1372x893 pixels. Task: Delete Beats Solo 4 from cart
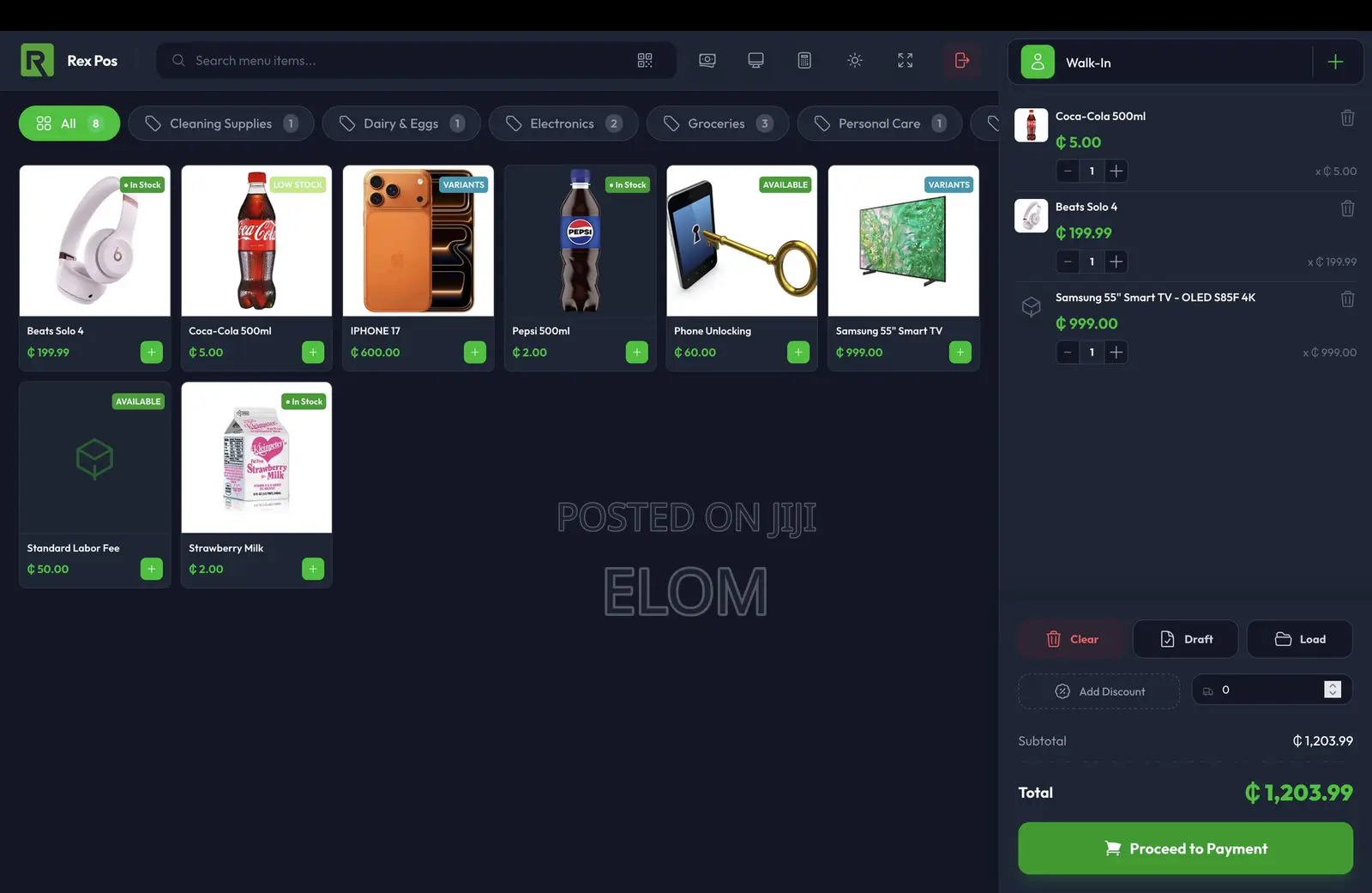(x=1348, y=208)
